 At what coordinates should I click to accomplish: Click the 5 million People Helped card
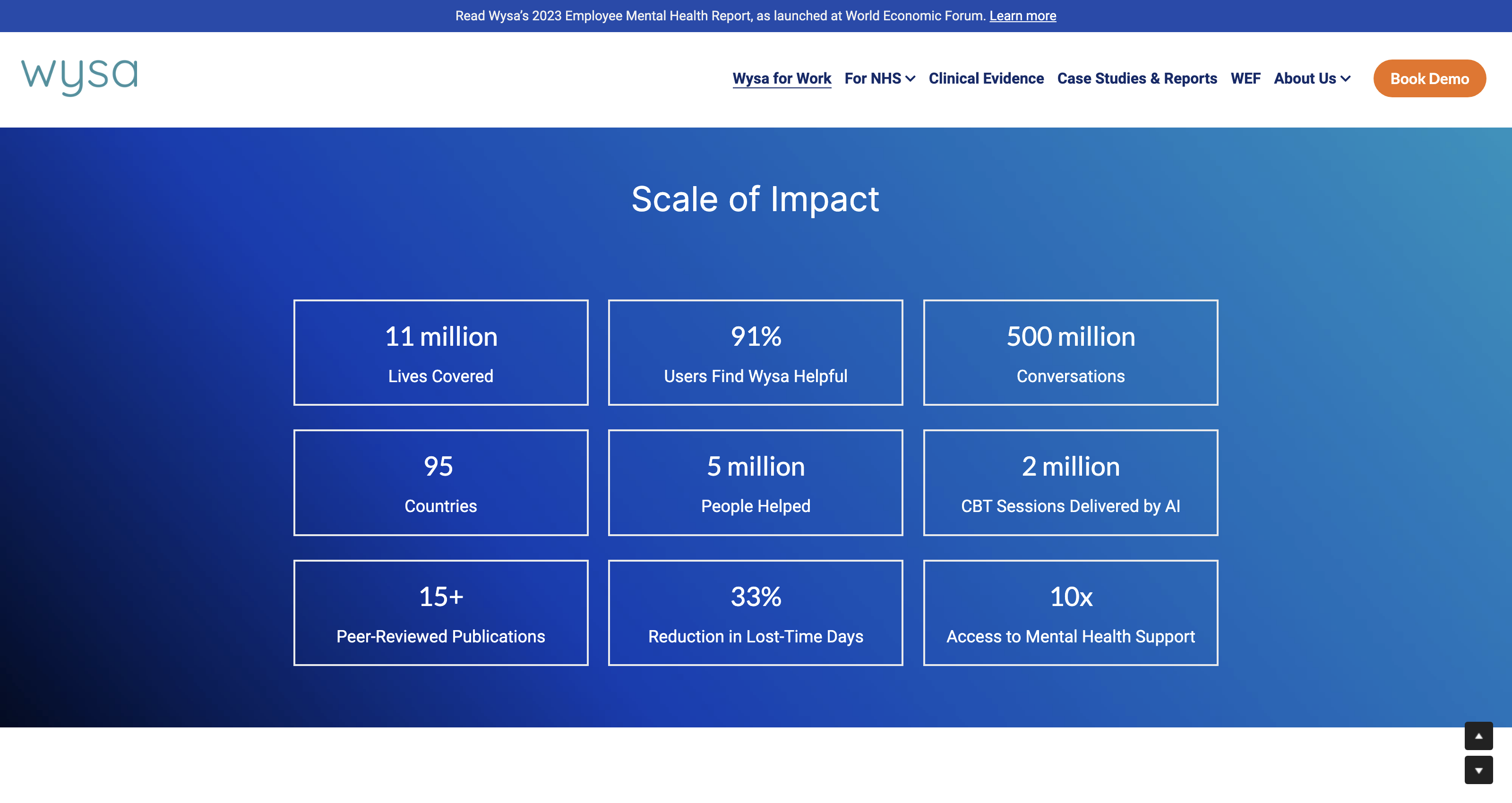[x=756, y=482]
